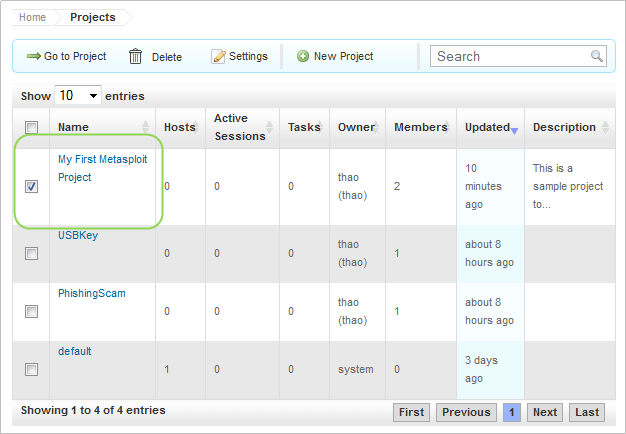Go to the Next results page
The width and height of the screenshot is (626, 434).
click(x=545, y=412)
